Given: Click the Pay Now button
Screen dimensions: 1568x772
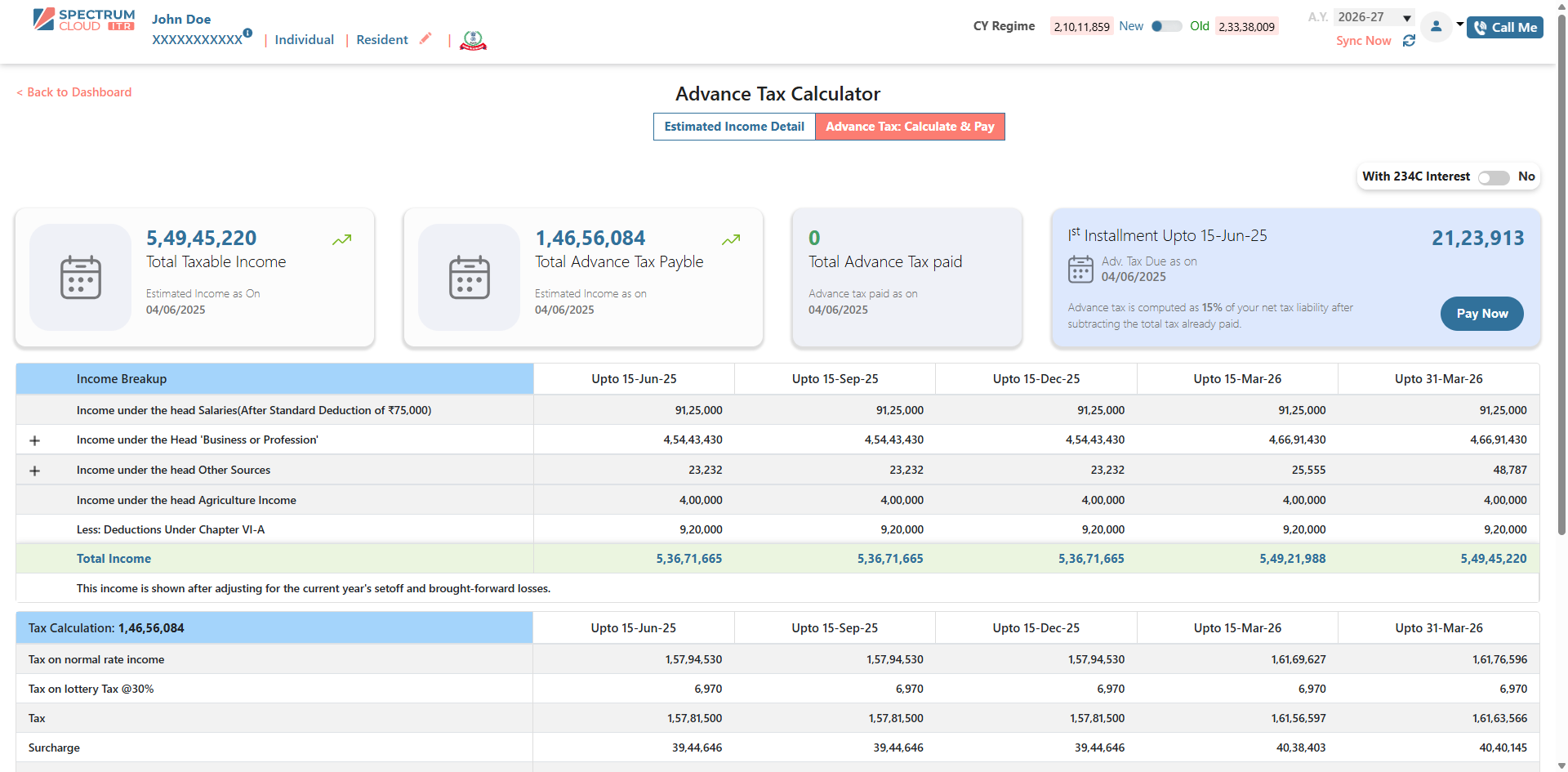Looking at the screenshot, I should point(1481,313).
